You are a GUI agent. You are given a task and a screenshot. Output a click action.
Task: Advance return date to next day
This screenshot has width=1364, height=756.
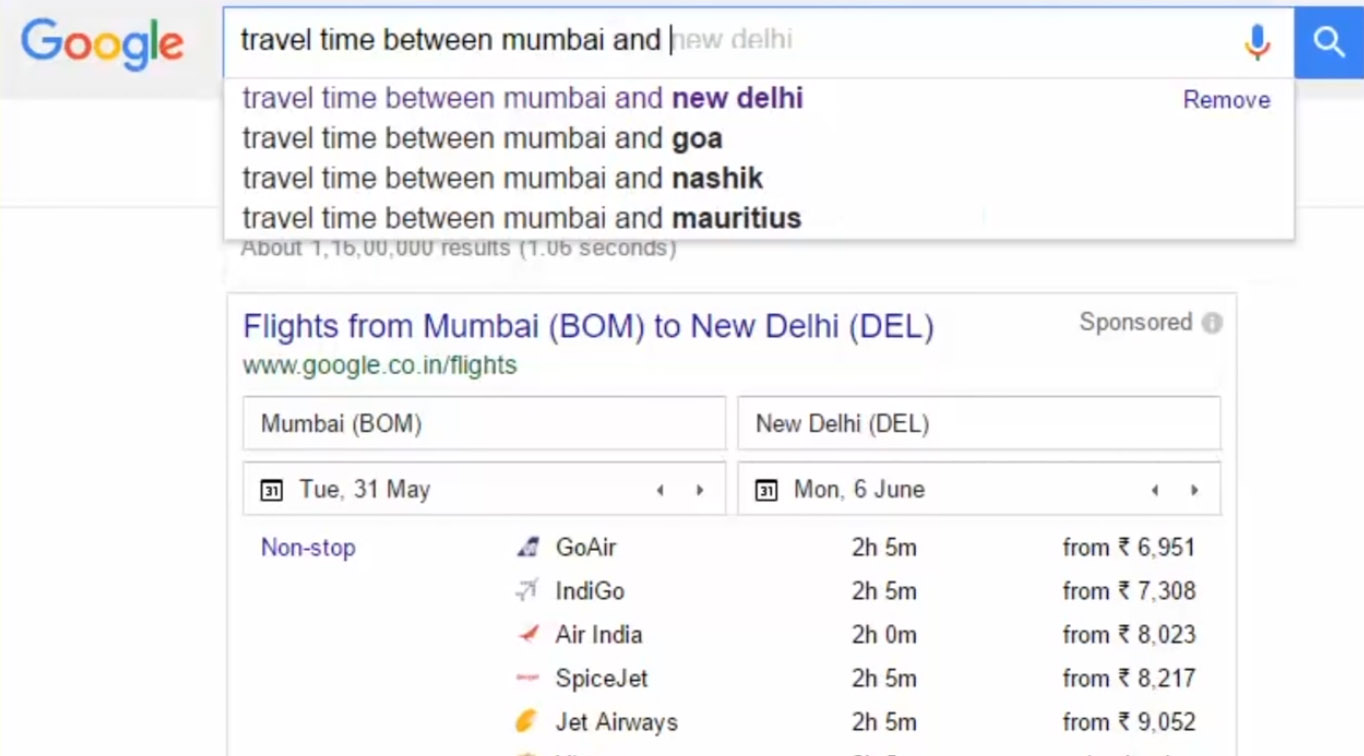(x=1194, y=490)
